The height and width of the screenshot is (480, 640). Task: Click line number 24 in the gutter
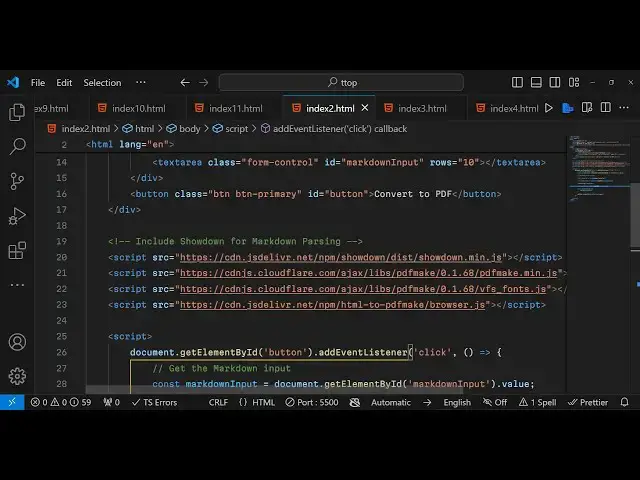(62, 320)
